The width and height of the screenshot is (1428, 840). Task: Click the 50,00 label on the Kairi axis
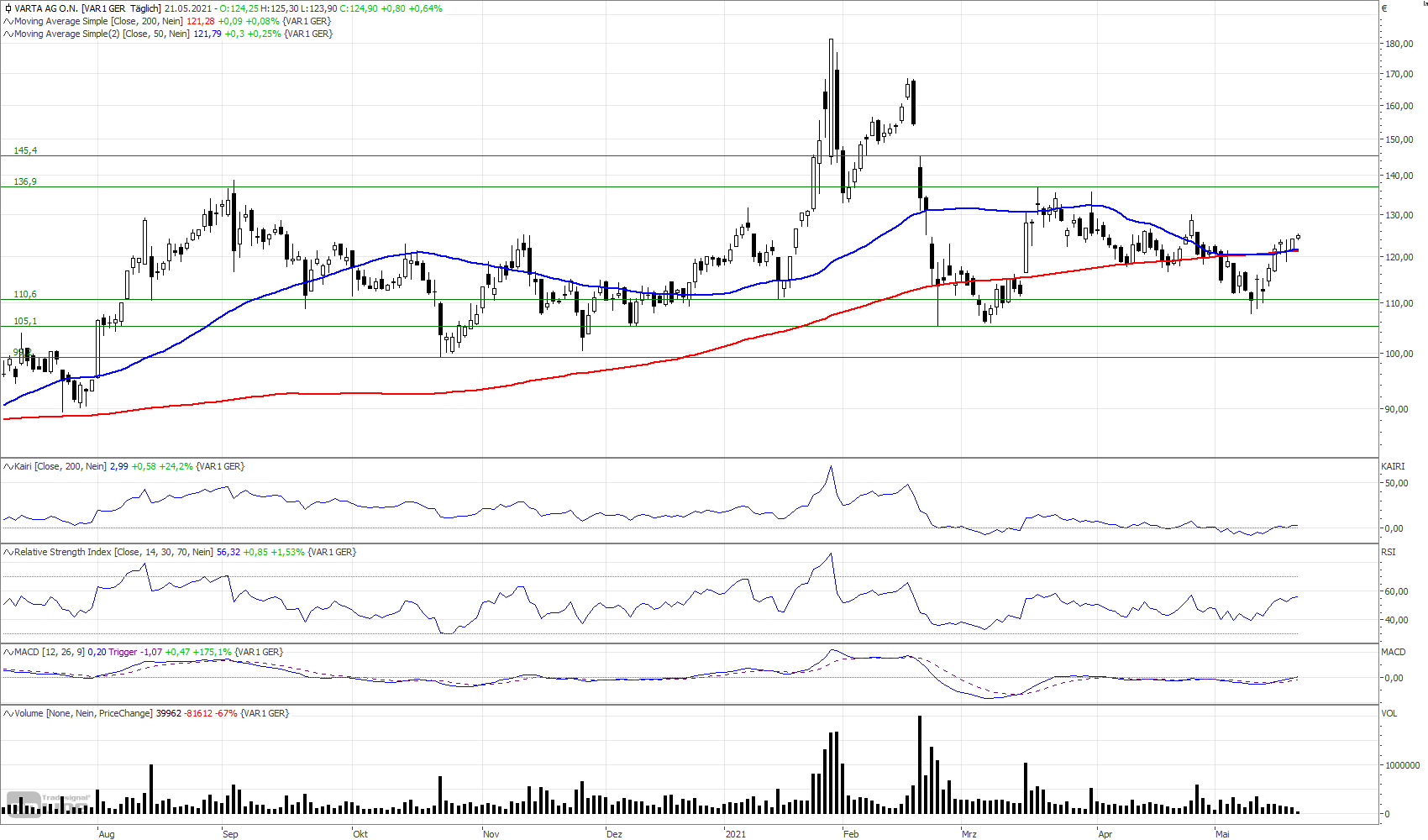coord(1397,483)
